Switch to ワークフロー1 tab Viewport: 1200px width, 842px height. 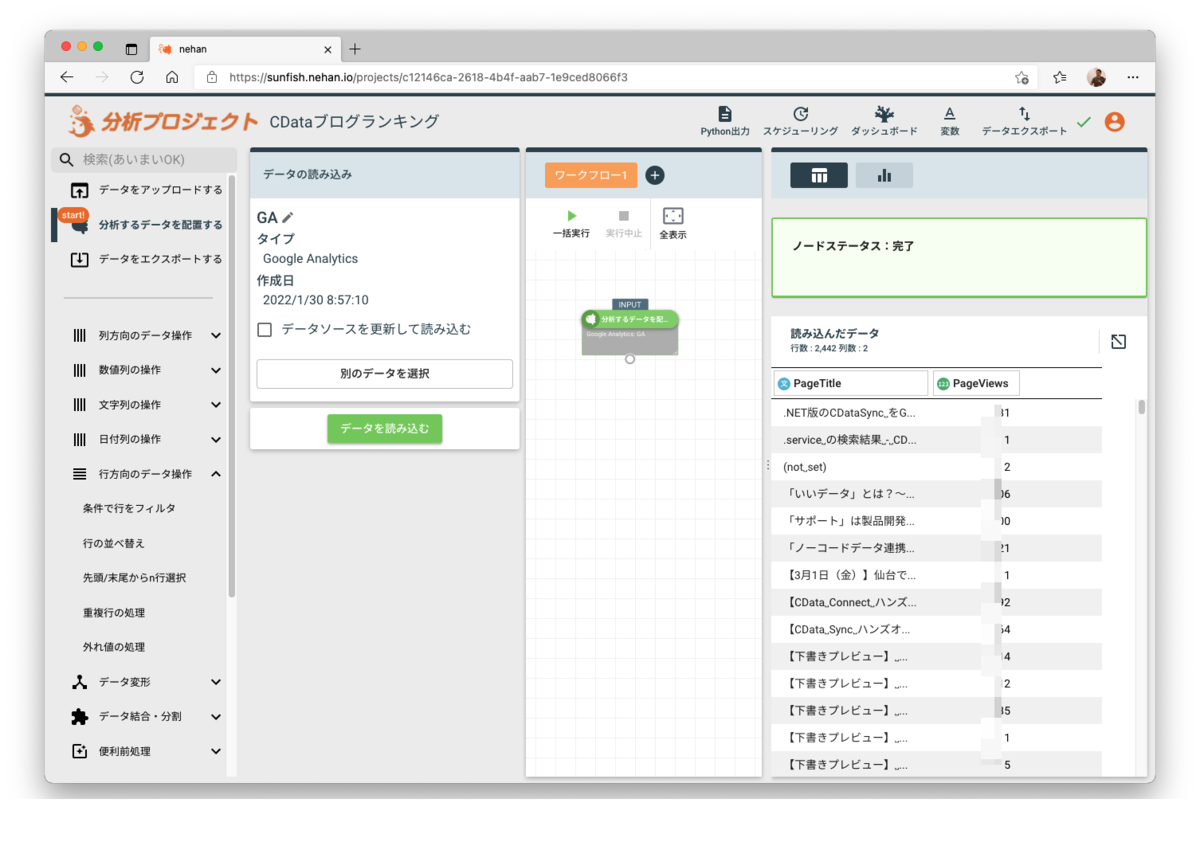click(591, 176)
